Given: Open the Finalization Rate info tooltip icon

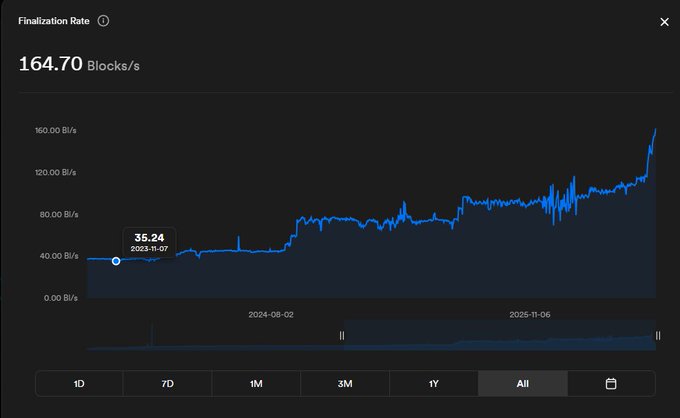Looking at the screenshot, I should 103,21.
